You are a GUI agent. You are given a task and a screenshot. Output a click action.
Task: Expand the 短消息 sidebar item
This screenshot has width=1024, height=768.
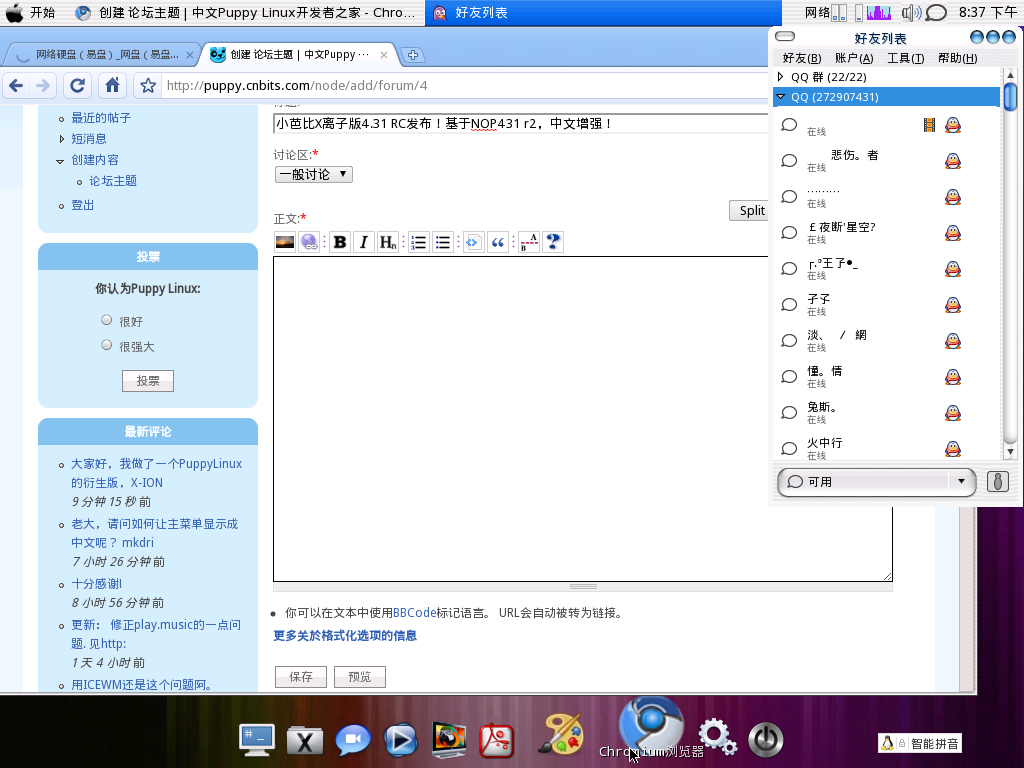pos(61,138)
